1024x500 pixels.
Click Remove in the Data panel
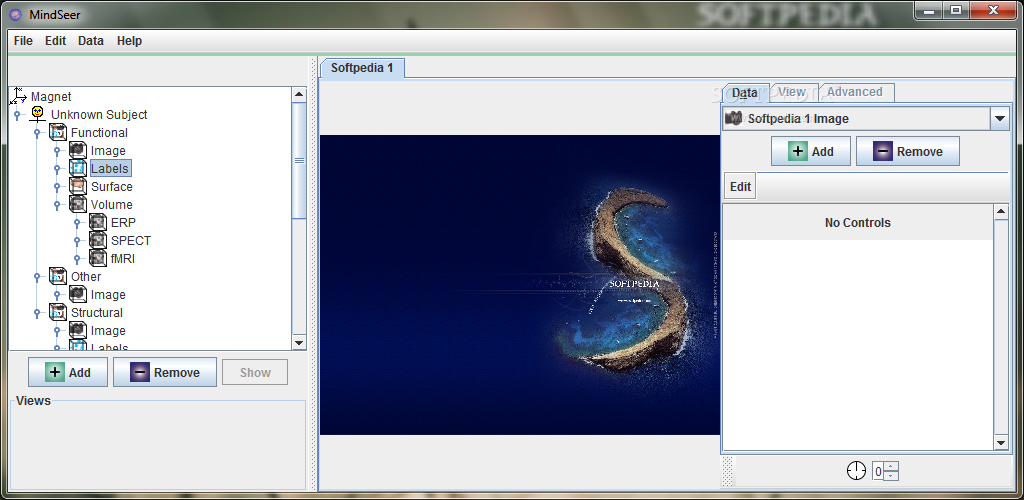908,151
